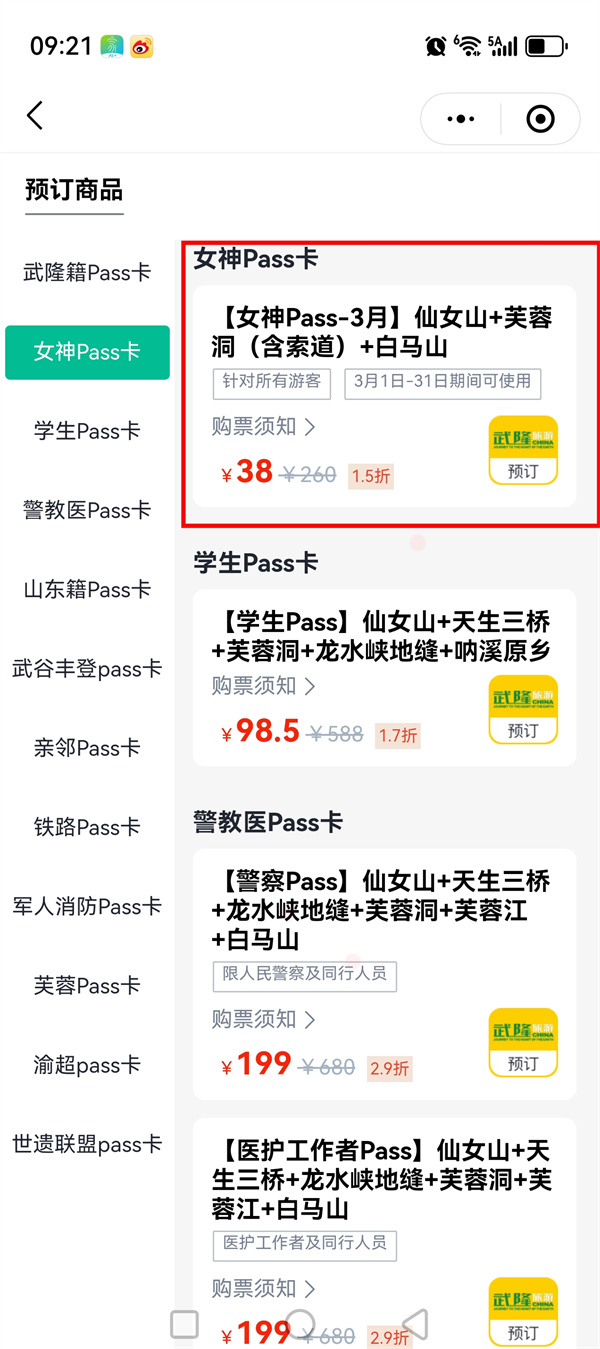Expand 购票须知 under 女神Pass-3月
This screenshot has height=1349, width=600.
(263, 427)
